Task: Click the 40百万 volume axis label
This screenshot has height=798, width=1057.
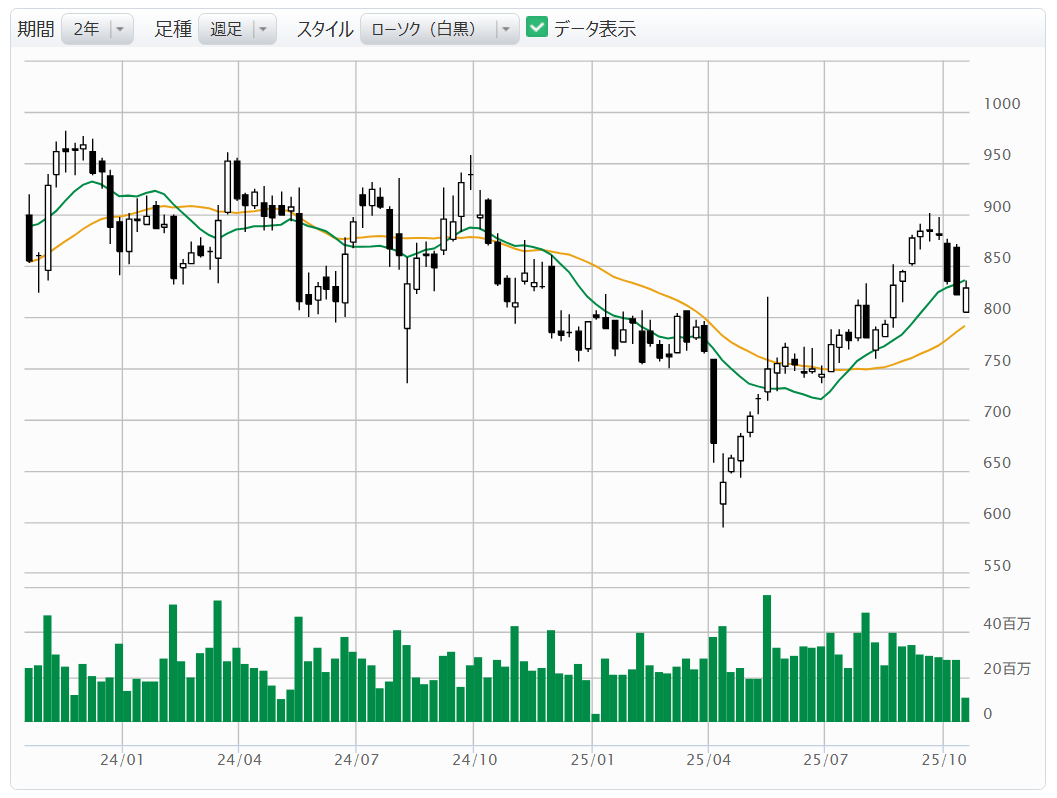Action: (1006, 624)
